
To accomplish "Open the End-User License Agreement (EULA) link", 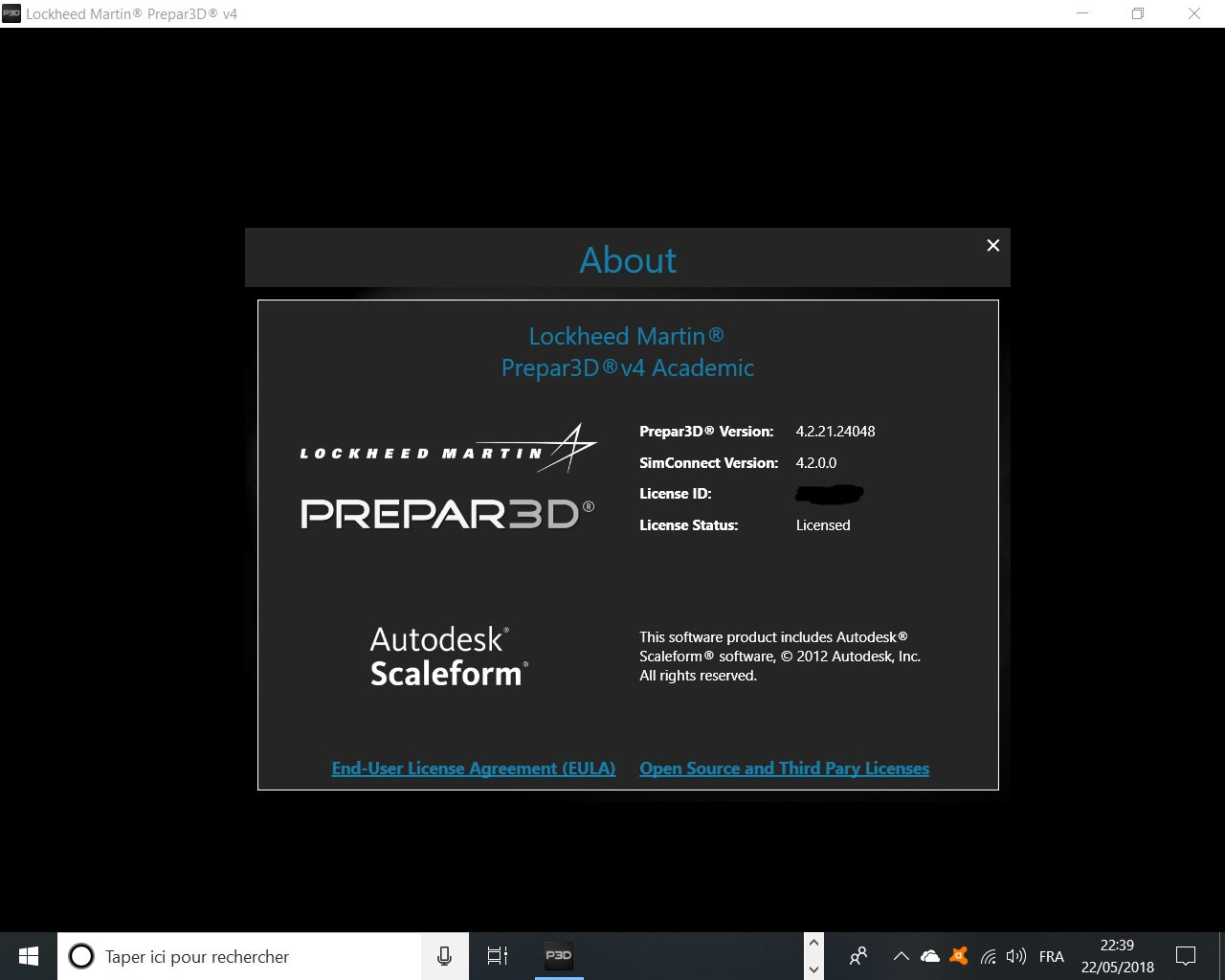I will (x=474, y=768).
